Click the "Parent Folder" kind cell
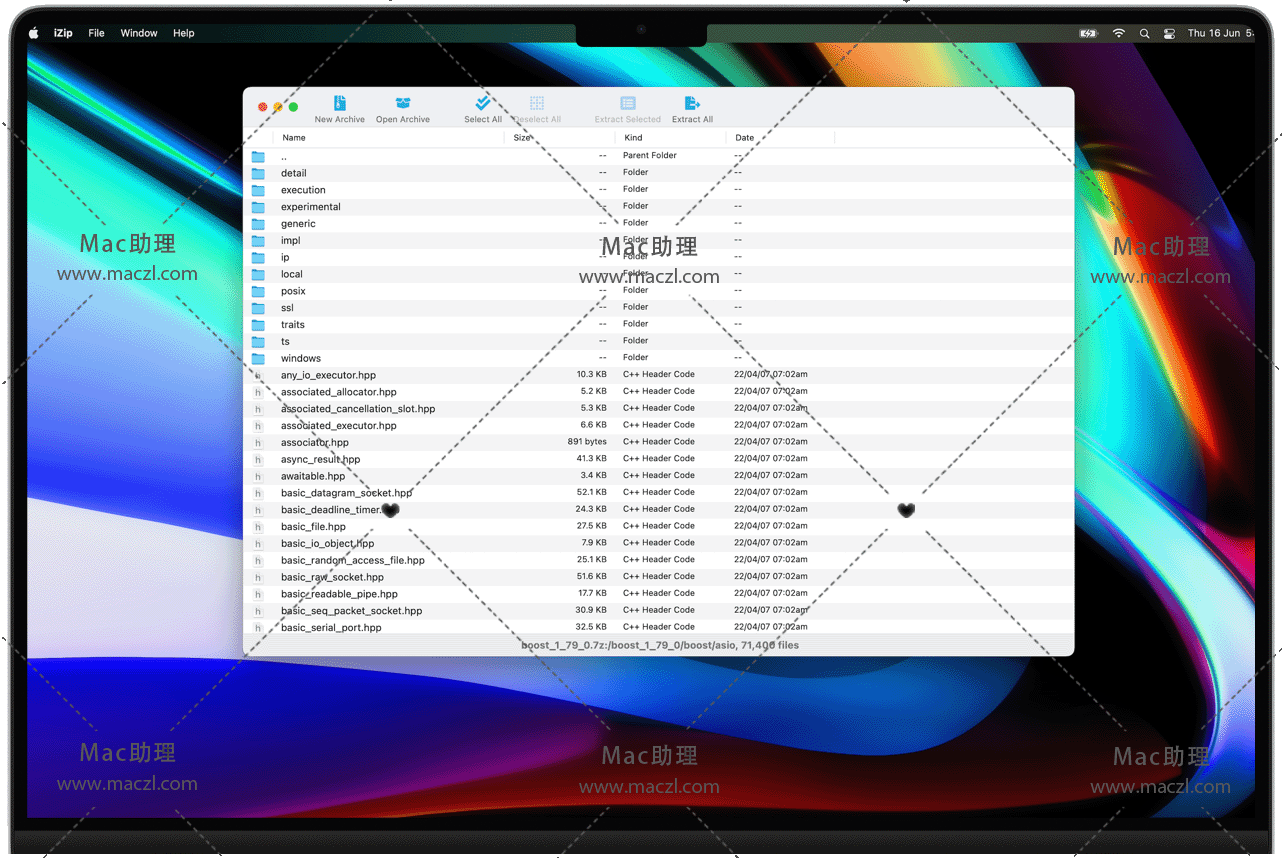Viewport: 1282px width, 858px height. [650, 156]
